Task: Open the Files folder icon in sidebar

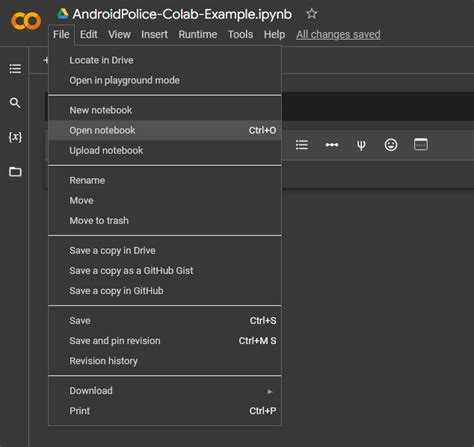Action: tap(15, 171)
